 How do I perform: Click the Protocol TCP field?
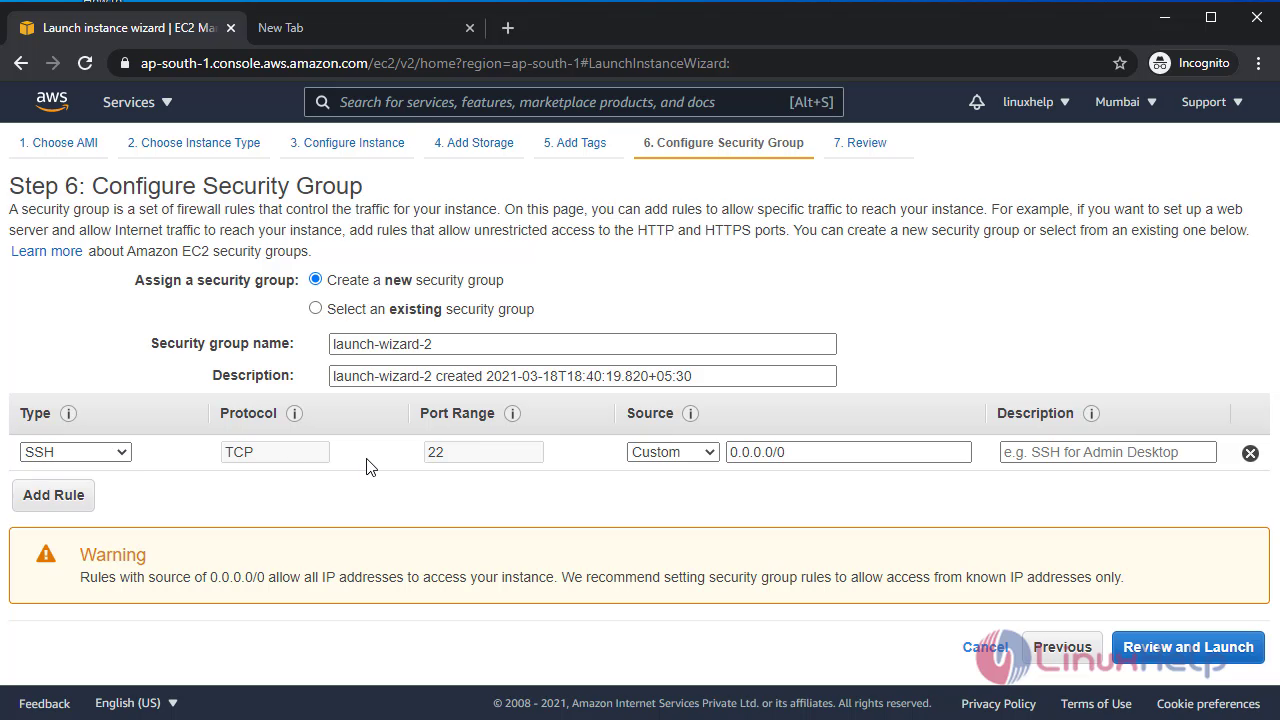click(x=275, y=452)
